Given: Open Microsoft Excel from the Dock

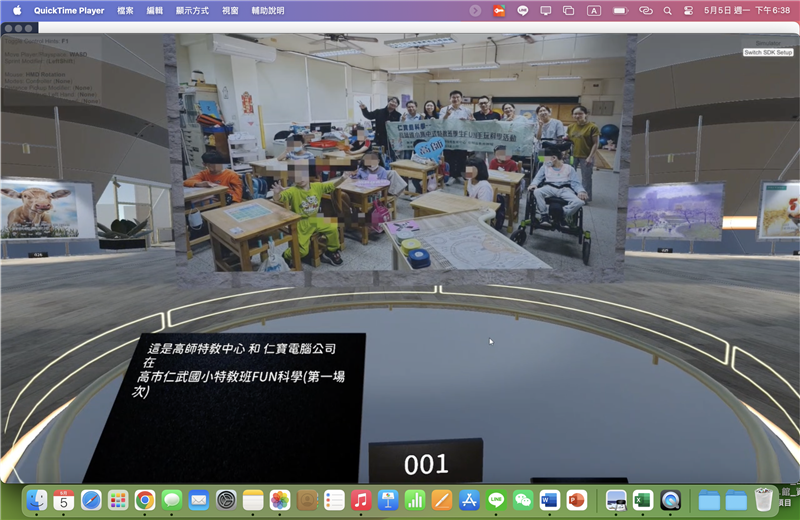Looking at the screenshot, I should 643,500.
